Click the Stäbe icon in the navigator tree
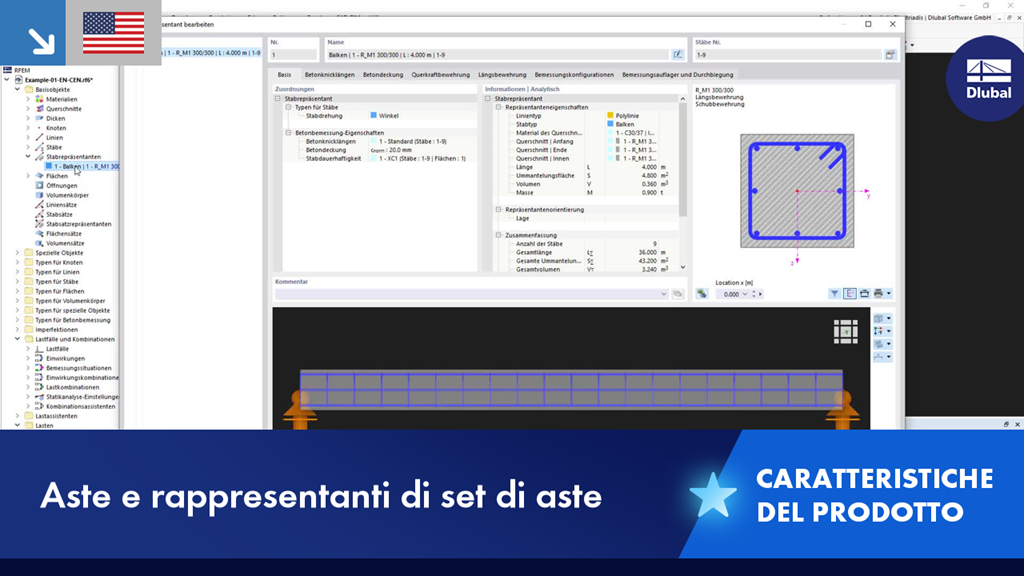 [x=39, y=147]
